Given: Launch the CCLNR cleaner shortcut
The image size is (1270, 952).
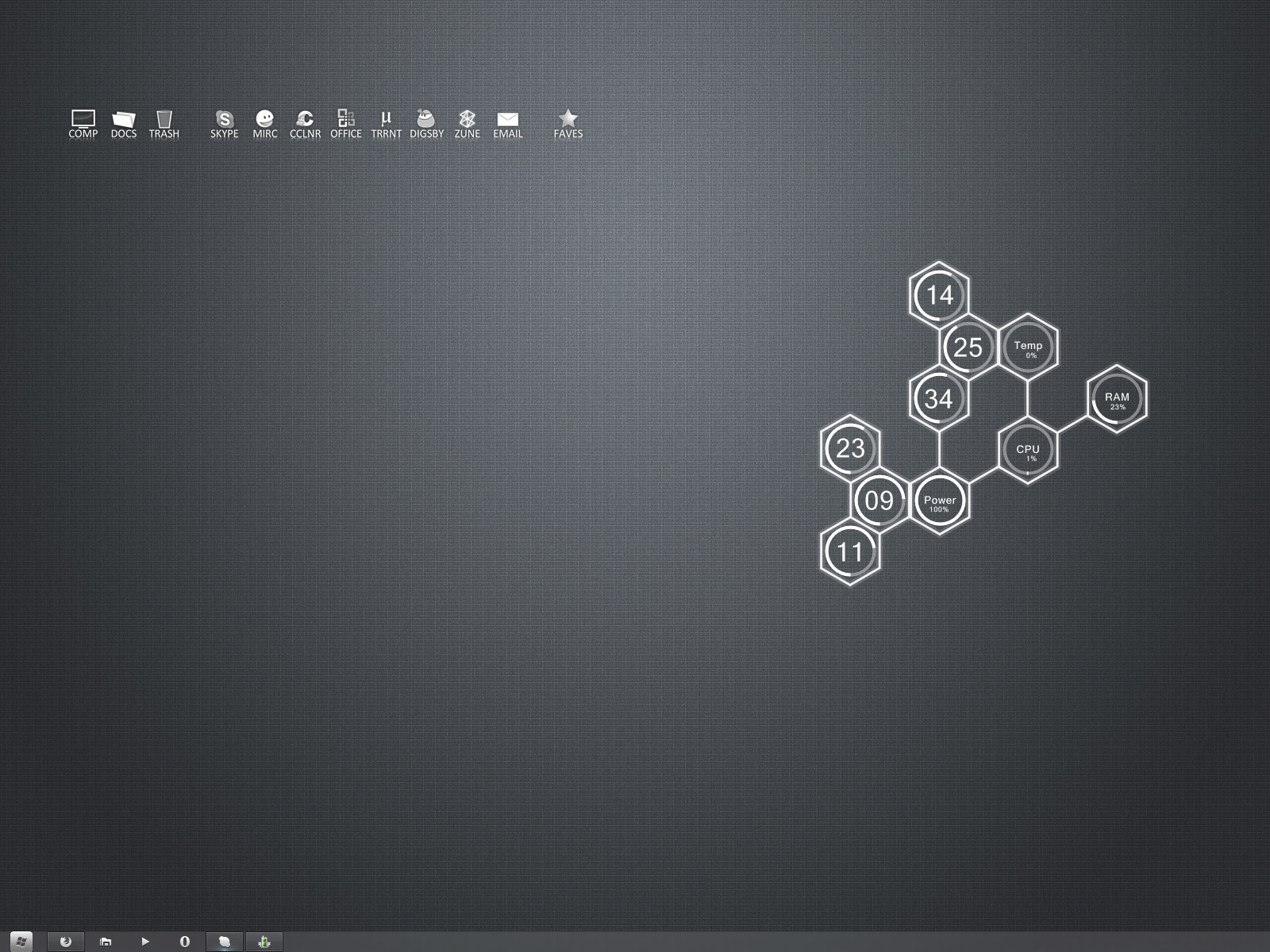Looking at the screenshot, I should point(306,124).
